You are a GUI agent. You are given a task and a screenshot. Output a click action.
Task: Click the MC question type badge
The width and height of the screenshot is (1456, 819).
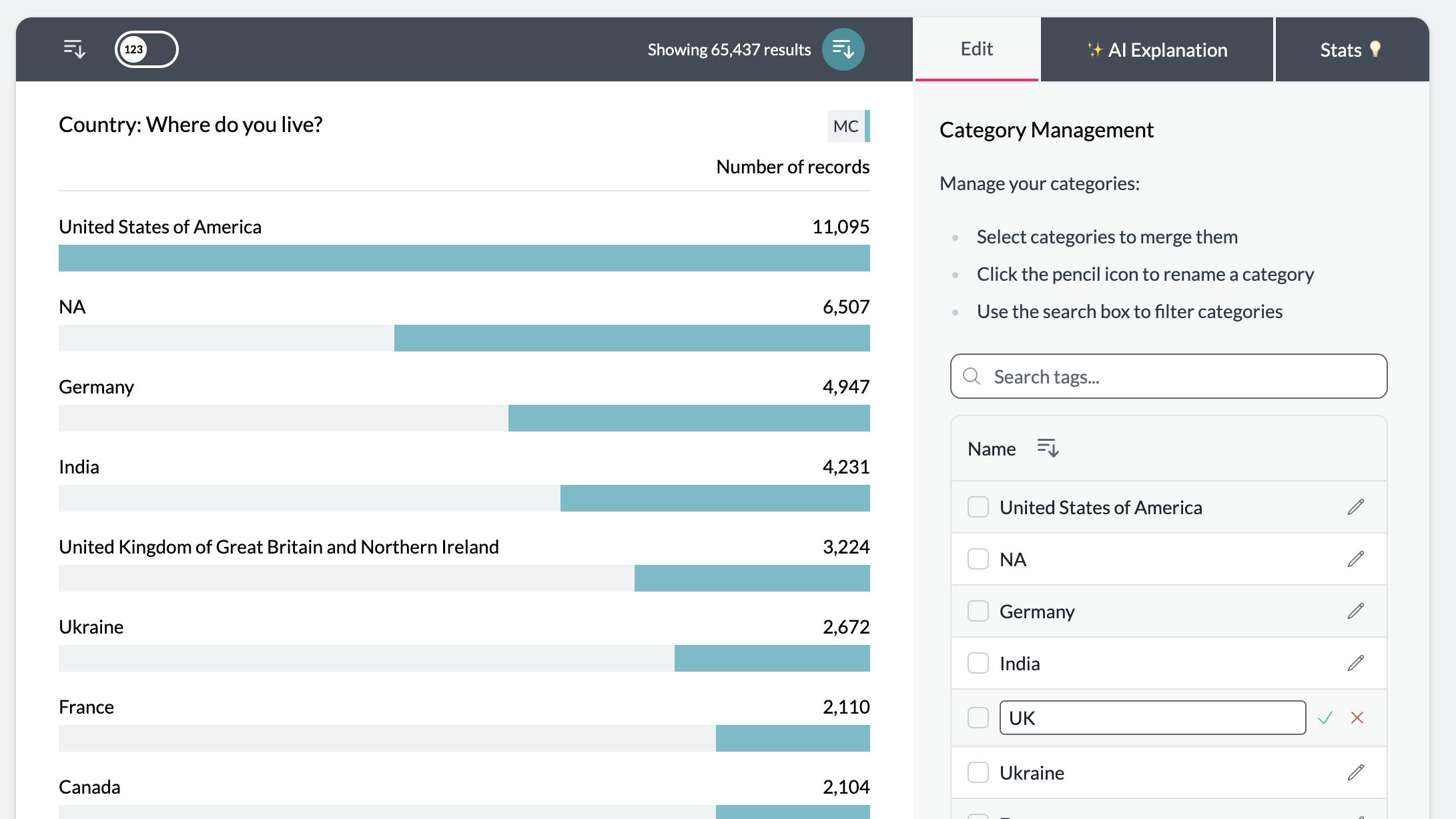[846, 126]
